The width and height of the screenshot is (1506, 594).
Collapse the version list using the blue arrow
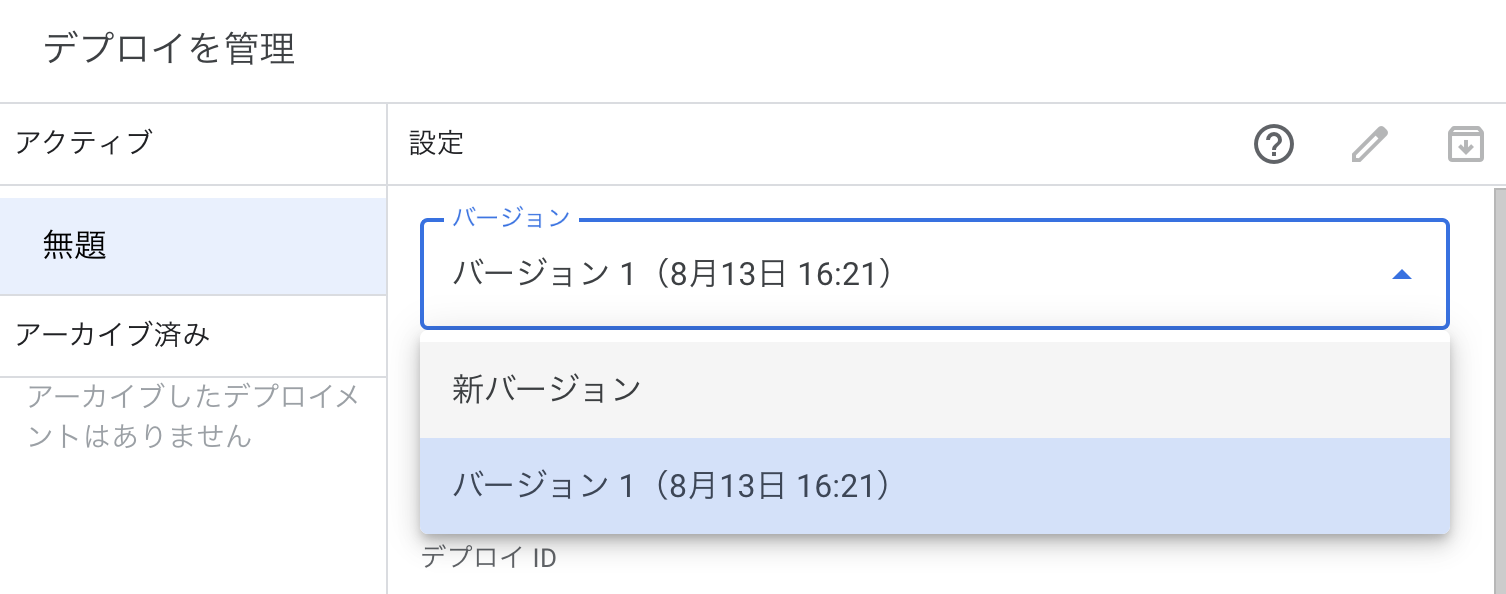point(1402,275)
